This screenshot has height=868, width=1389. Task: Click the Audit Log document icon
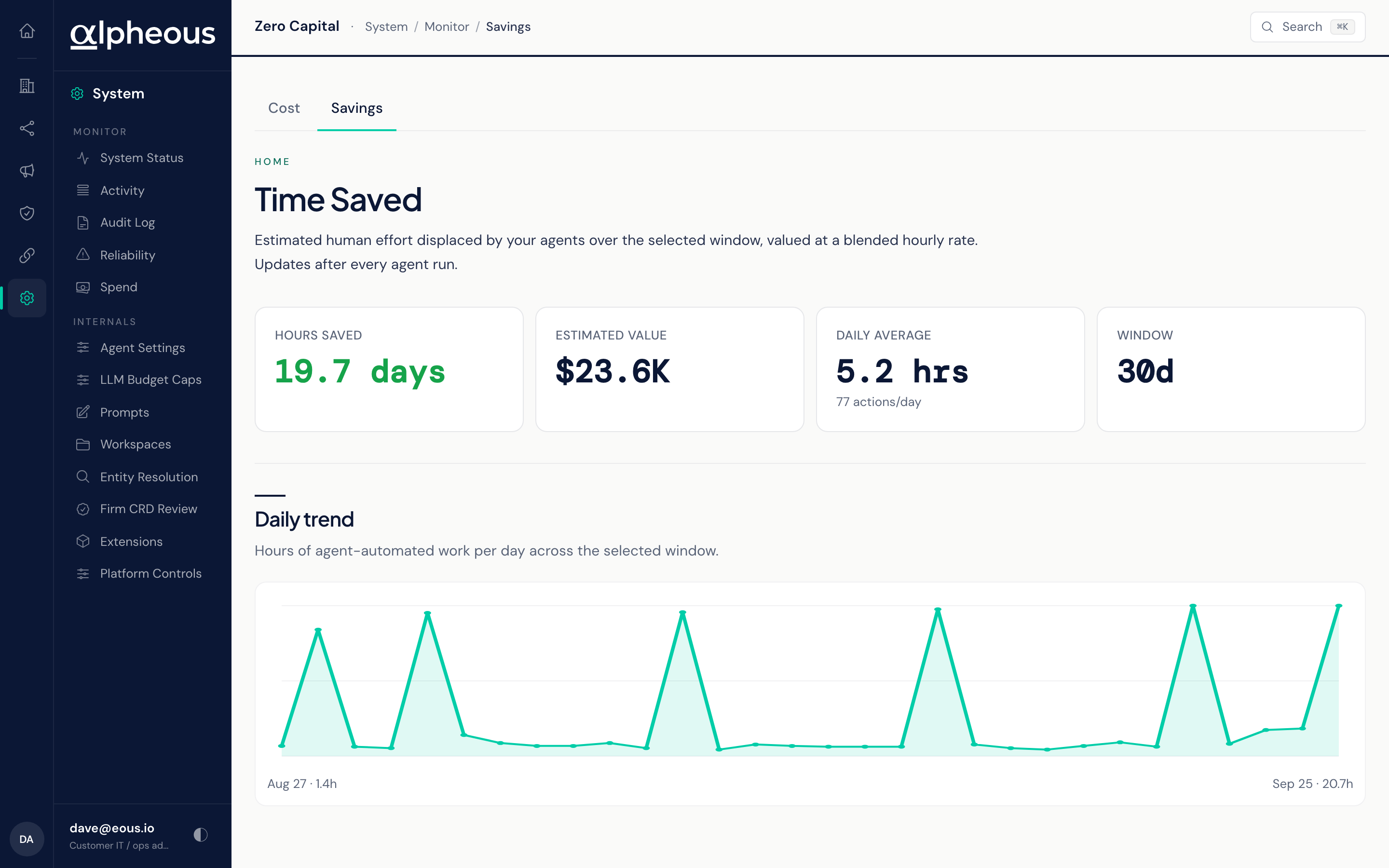(83, 223)
